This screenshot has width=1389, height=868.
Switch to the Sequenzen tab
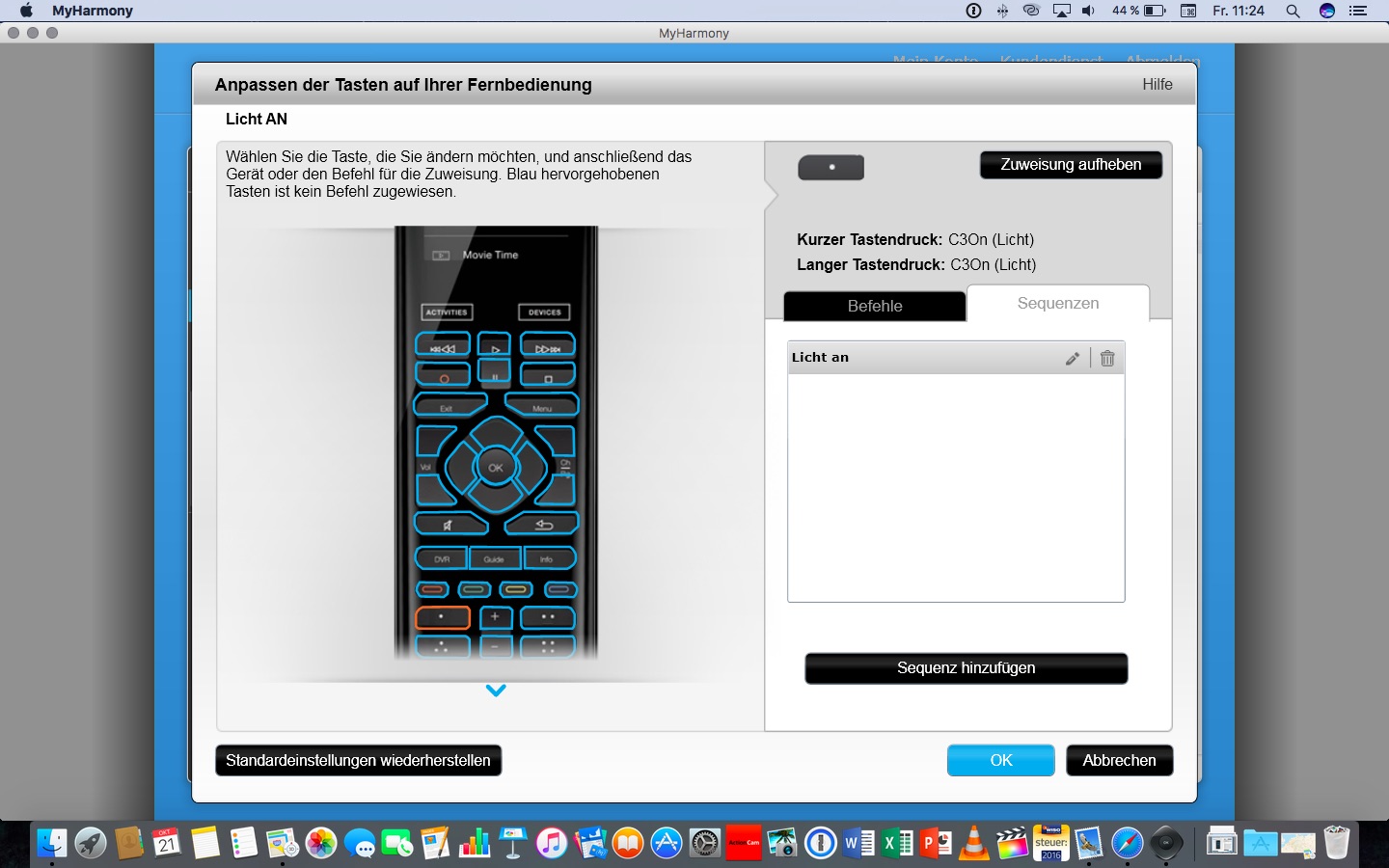pyautogui.click(x=1057, y=303)
